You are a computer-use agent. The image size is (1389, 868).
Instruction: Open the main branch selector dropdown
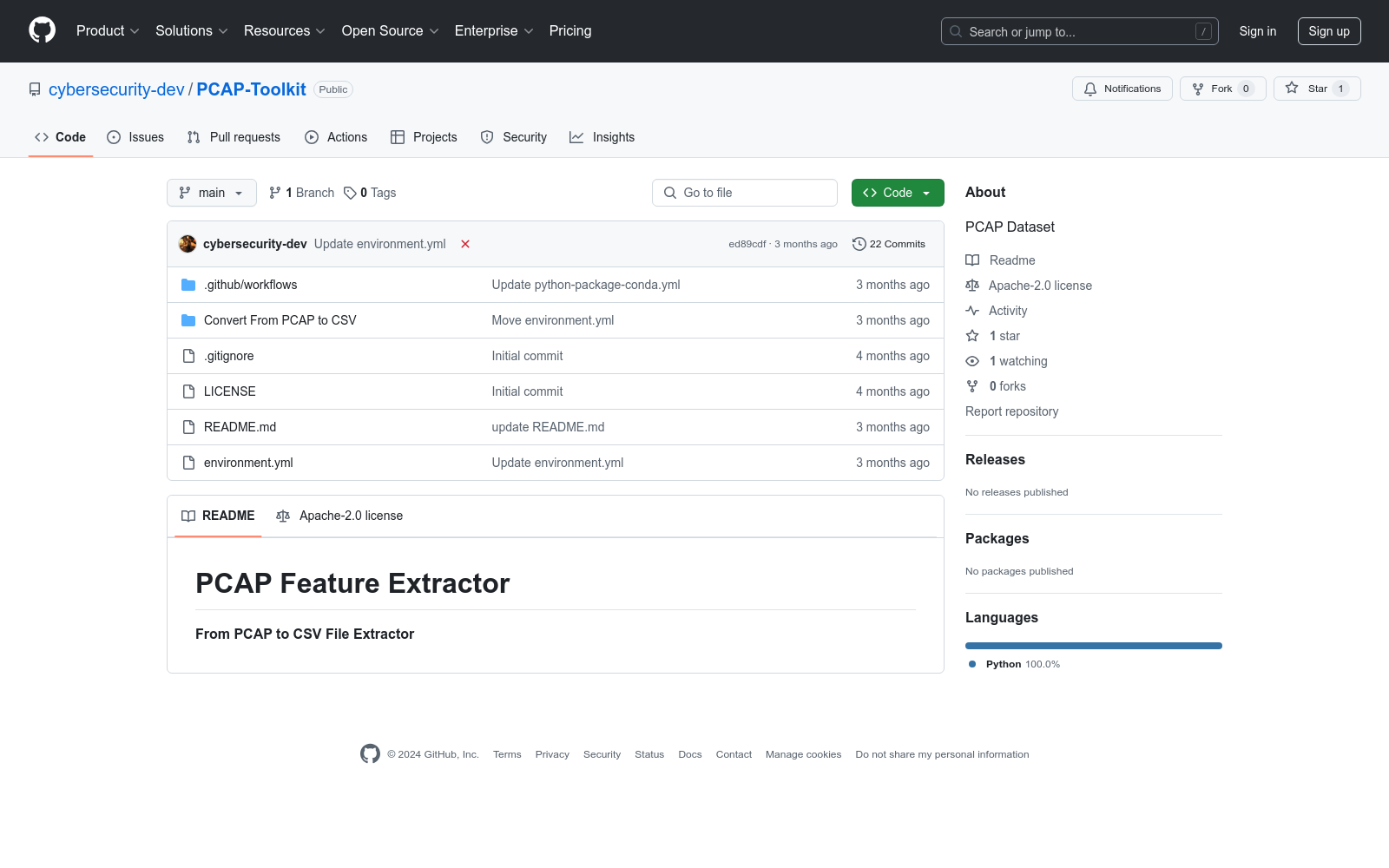click(212, 193)
